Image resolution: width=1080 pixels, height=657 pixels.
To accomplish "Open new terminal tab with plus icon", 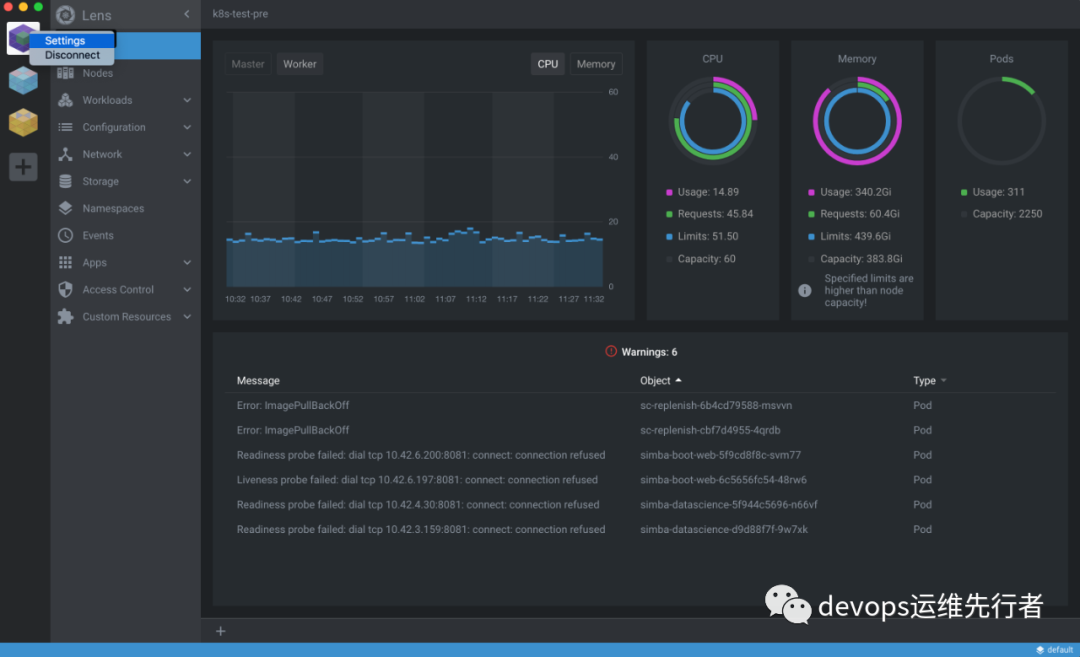I will 220,631.
